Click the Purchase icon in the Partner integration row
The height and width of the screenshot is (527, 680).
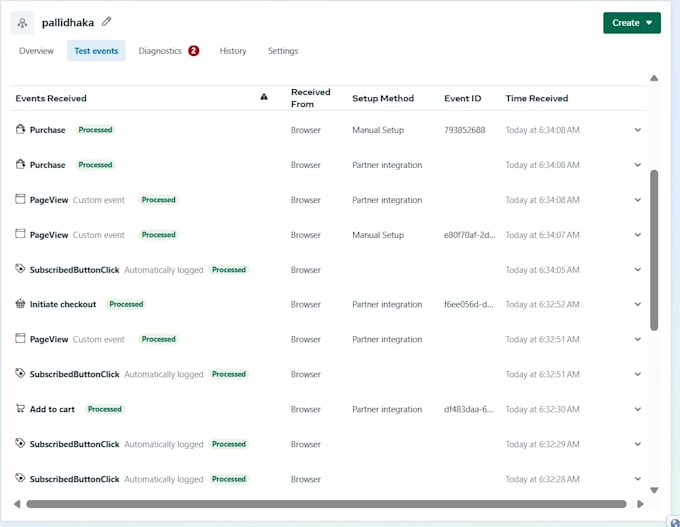20,164
